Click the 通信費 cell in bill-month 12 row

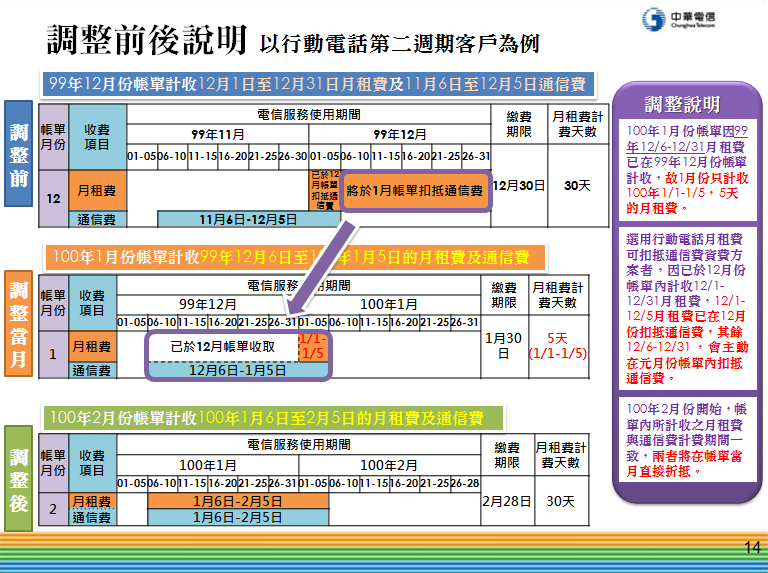pyautogui.click(x=97, y=219)
